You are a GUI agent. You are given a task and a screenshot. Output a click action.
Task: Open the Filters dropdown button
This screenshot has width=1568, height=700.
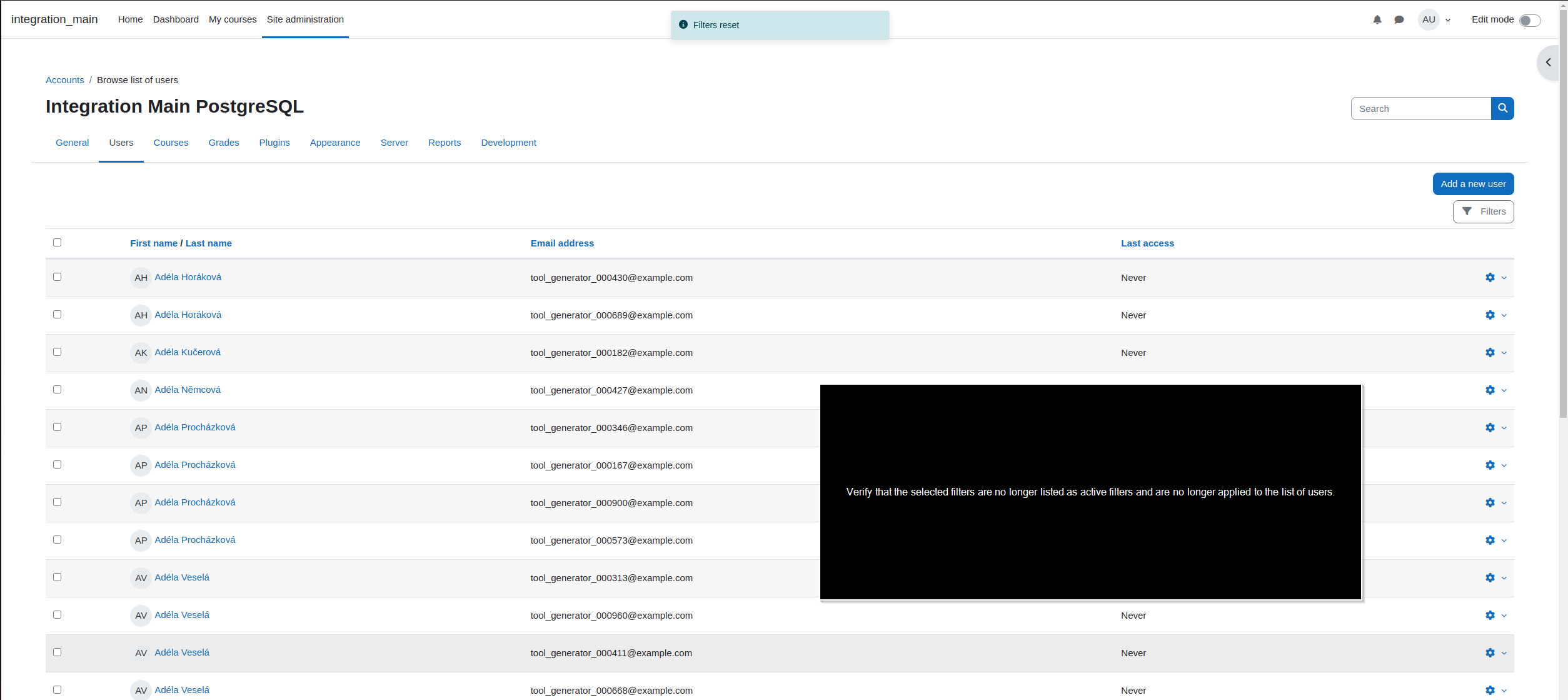(1483, 211)
